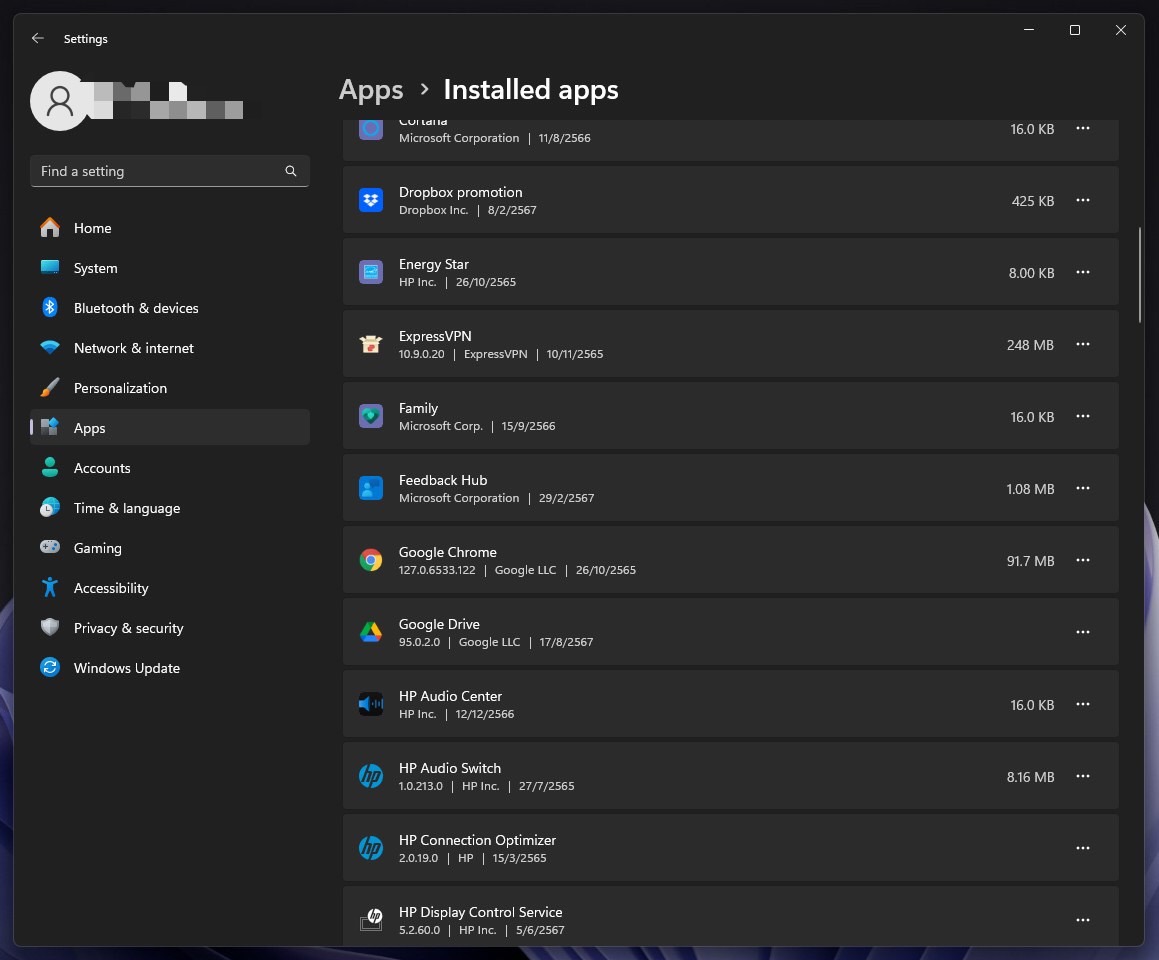The width and height of the screenshot is (1159, 960).
Task: Click the ExpressVPN size 248 MB
Action: (1030, 345)
